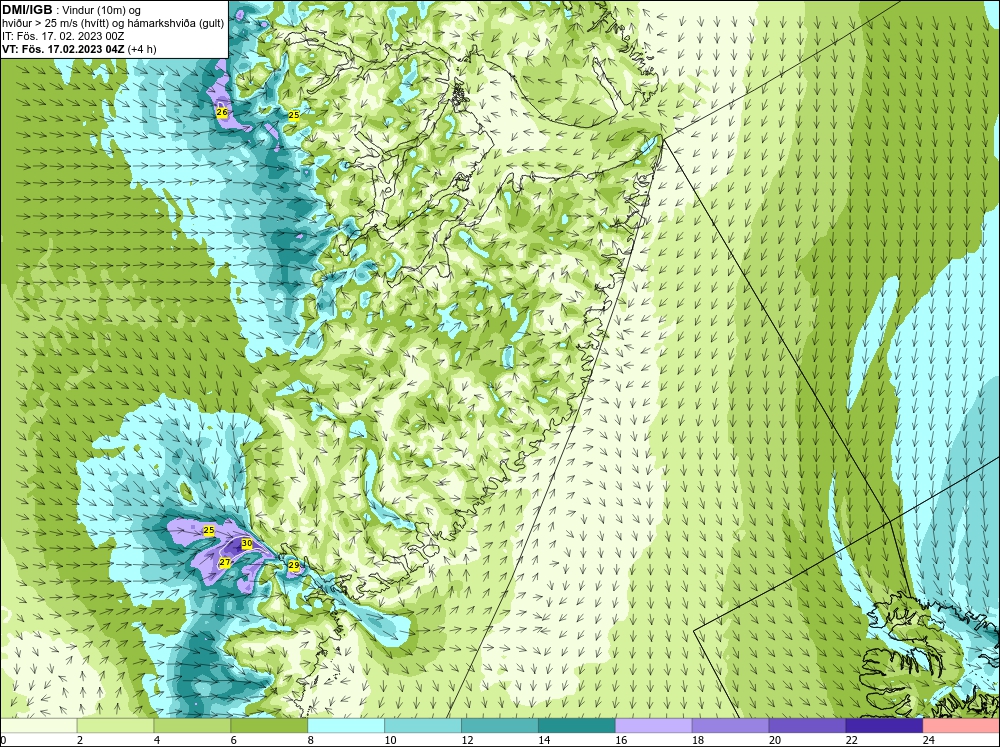This screenshot has width=1000, height=747.
Task: Click the legend scale number 4
Action: click(x=157, y=740)
